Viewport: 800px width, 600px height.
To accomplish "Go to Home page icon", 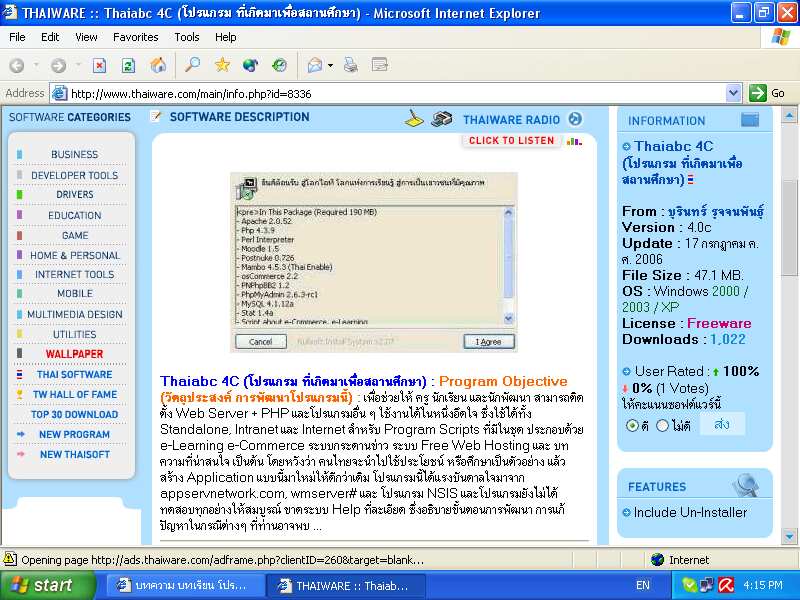I will click(x=158, y=65).
